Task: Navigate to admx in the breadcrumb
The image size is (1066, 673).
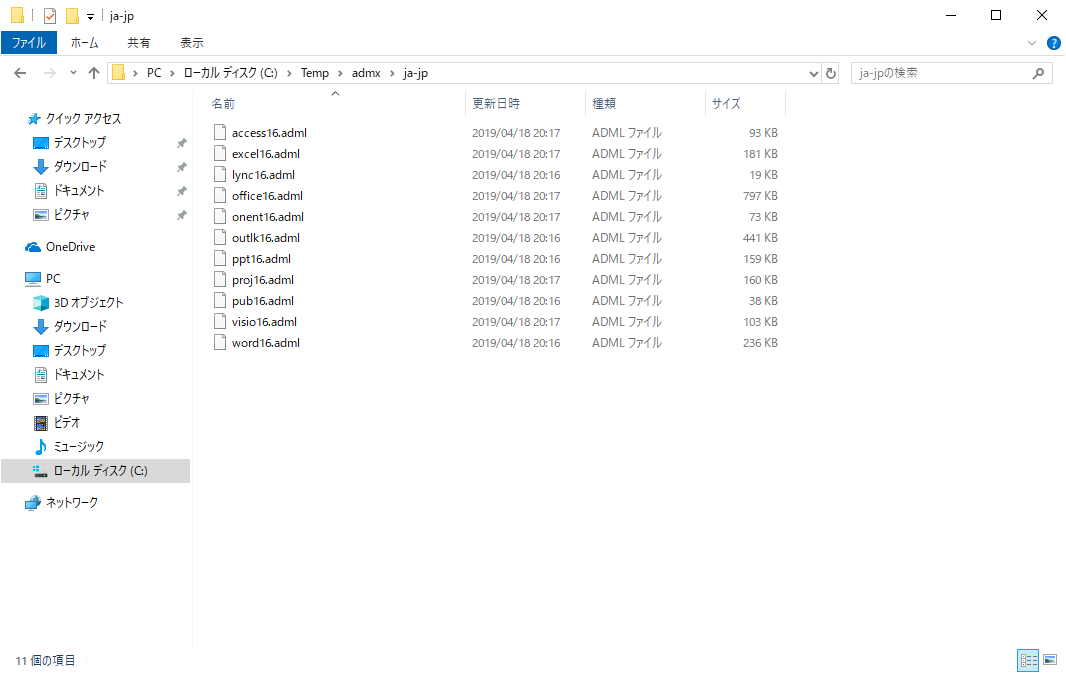Action: click(366, 73)
